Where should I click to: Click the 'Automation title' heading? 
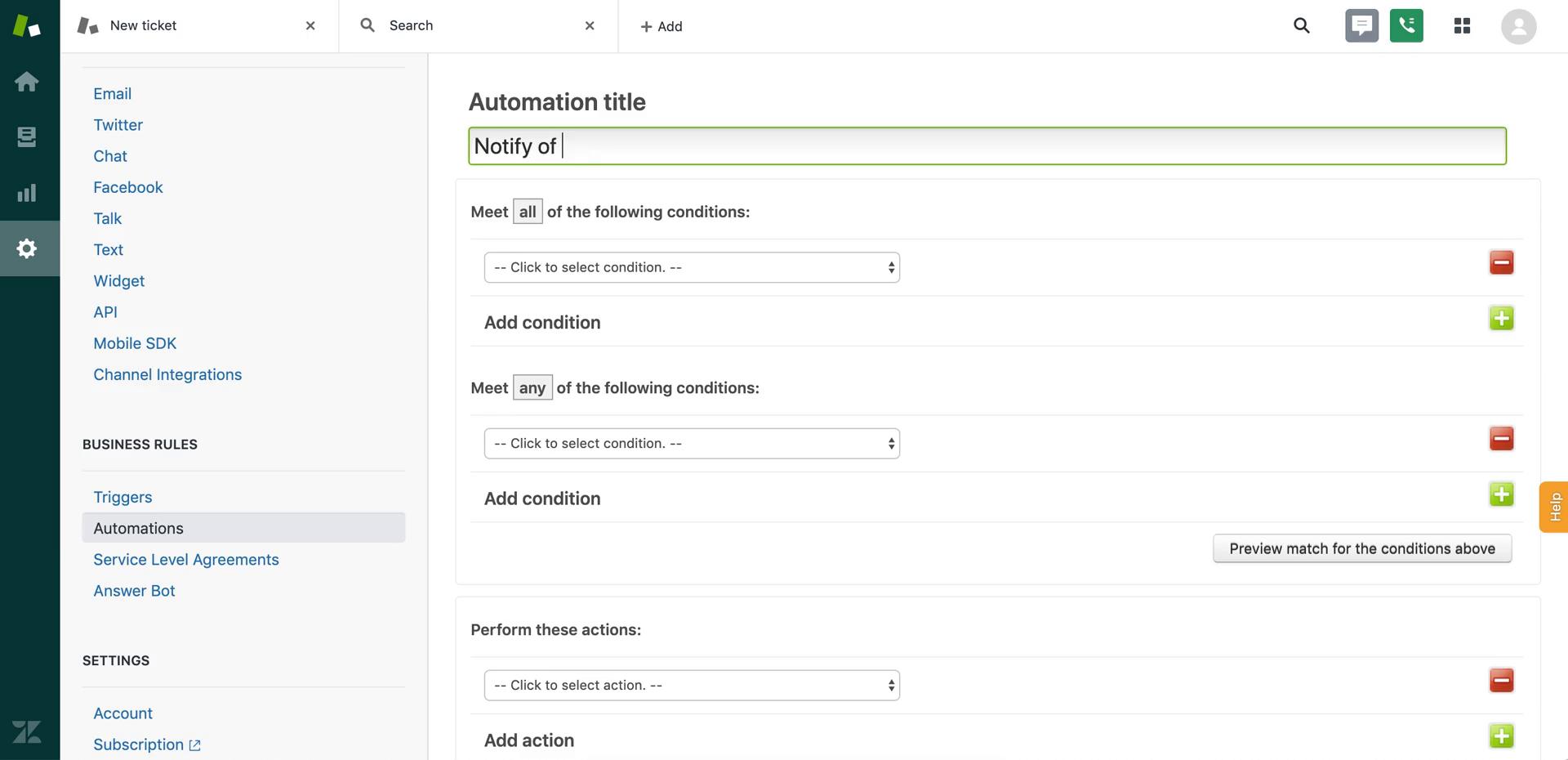point(557,102)
